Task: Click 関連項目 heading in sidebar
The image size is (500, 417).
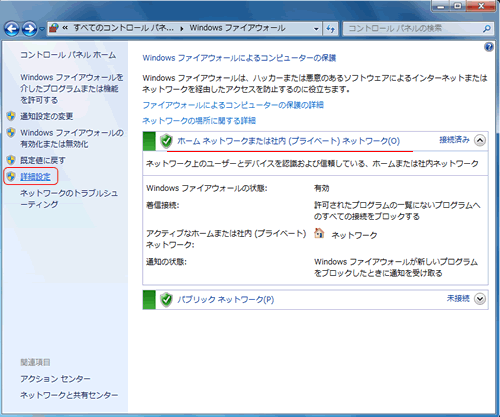Action: coord(35,362)
